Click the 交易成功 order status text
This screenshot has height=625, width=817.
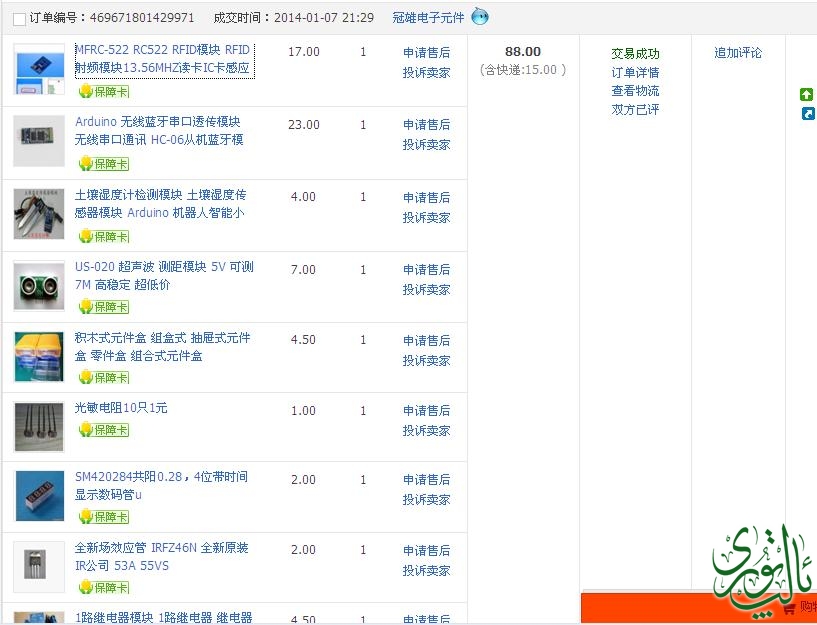click(635, 53)
